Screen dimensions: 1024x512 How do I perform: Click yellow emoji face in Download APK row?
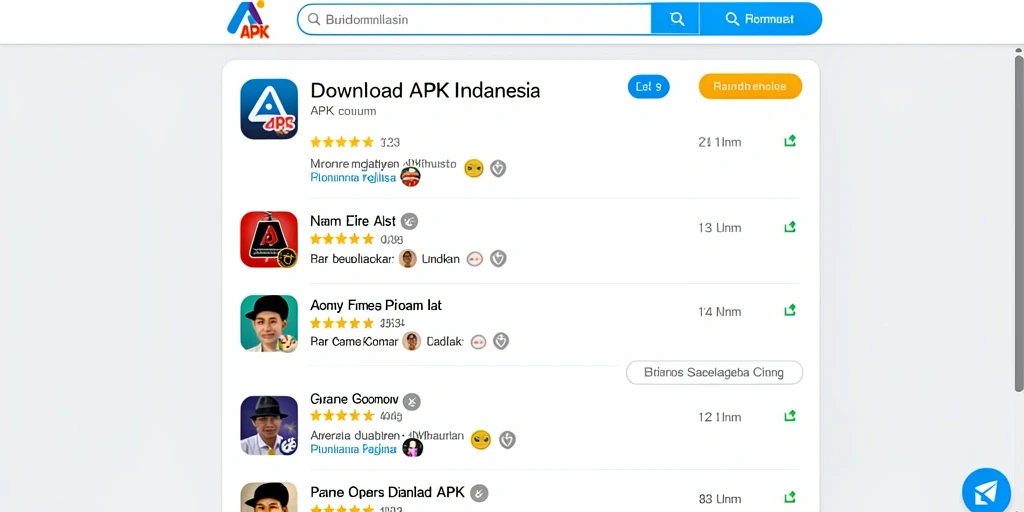[473, 168]
